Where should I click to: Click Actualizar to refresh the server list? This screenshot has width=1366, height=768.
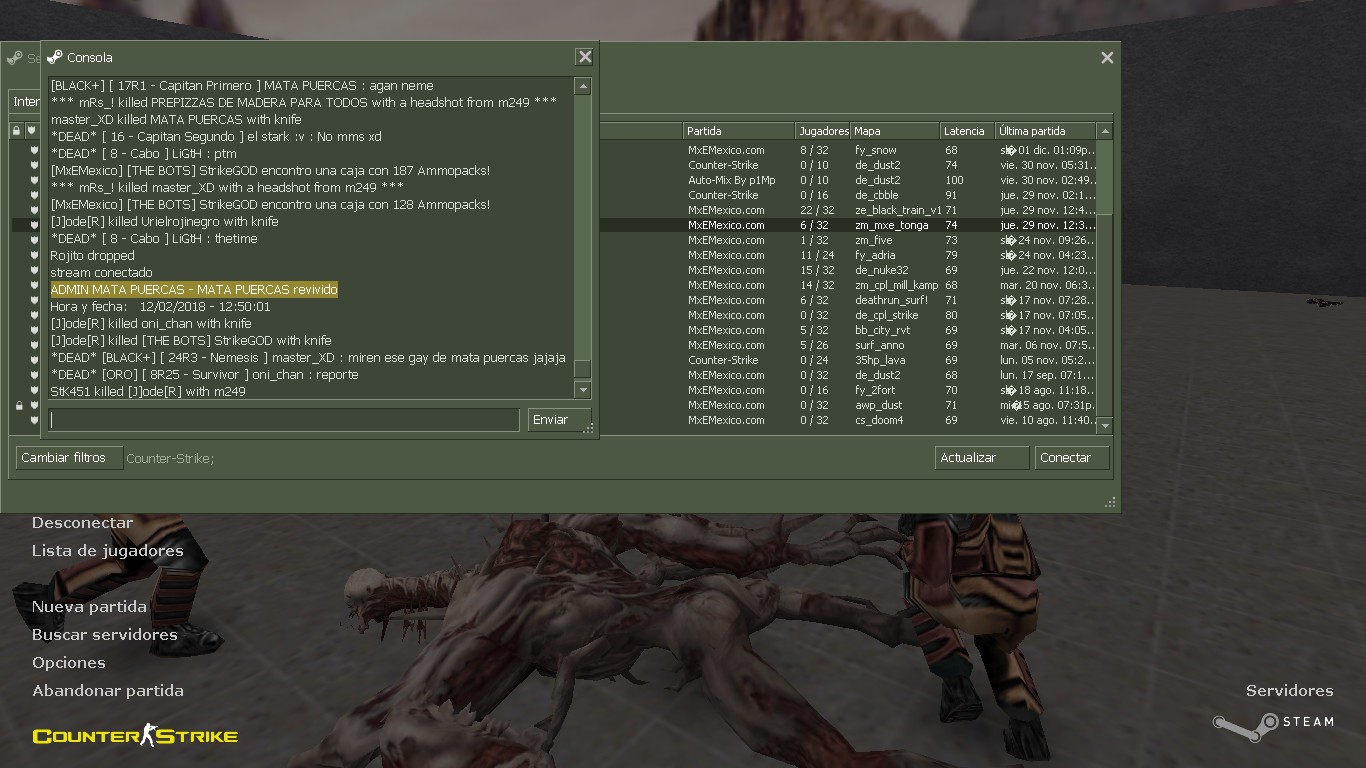coord(982,457)
